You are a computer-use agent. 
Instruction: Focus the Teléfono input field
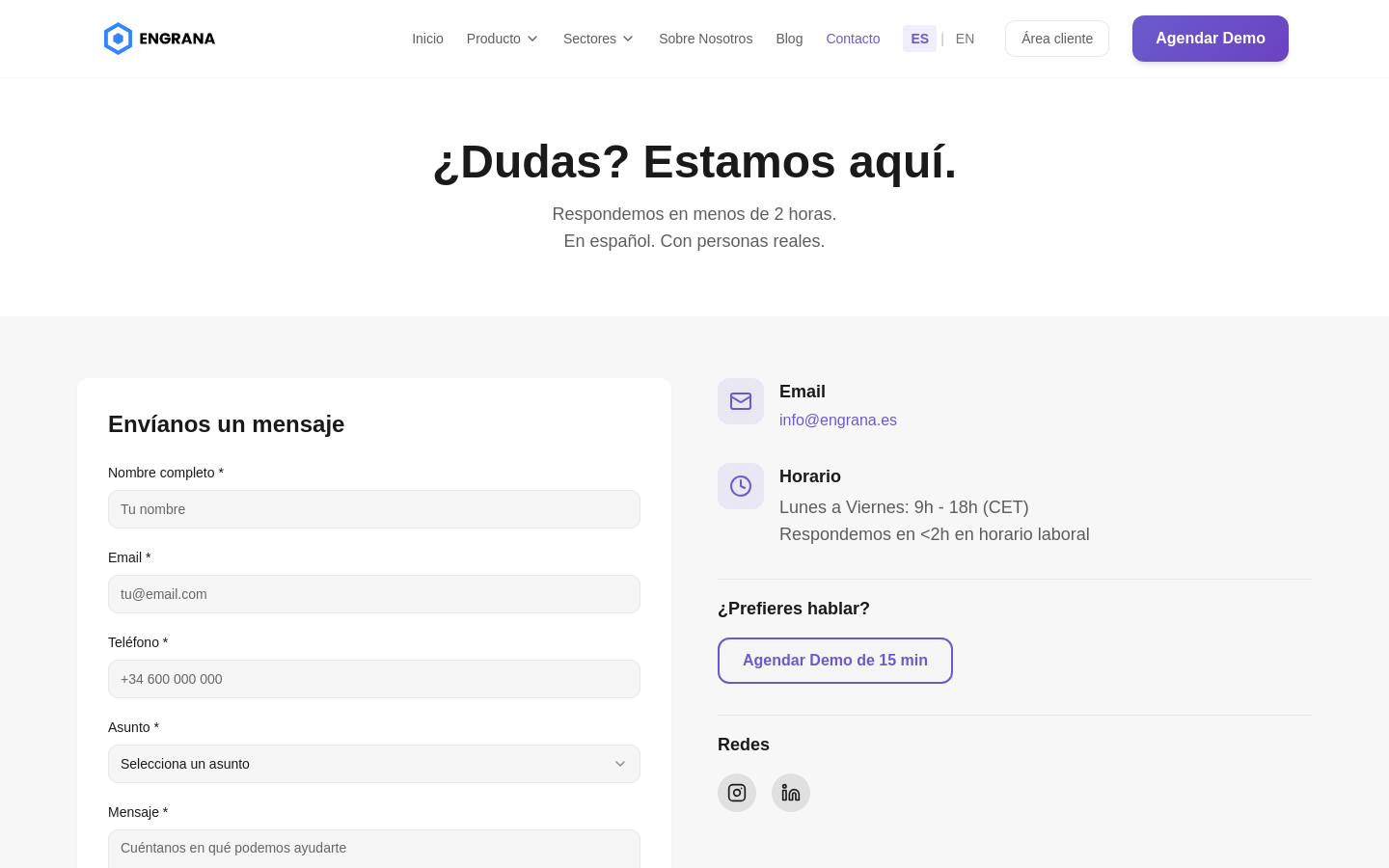pyautogui.click(x=374, y=679)
